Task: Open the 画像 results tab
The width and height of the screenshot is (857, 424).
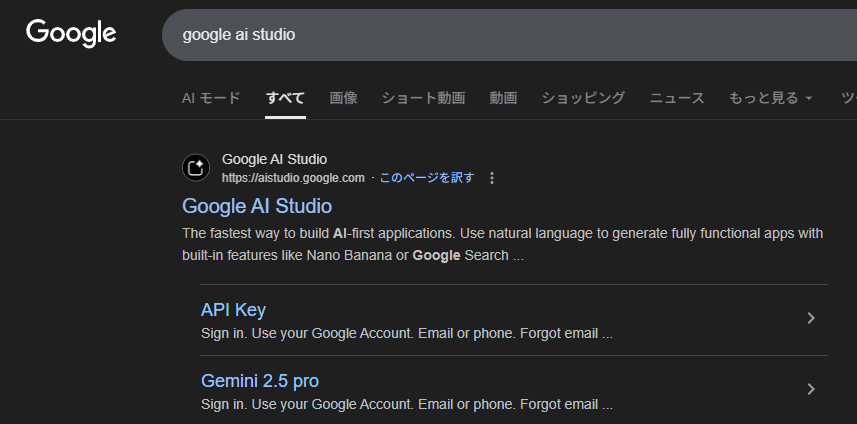Action: [x=343, y=98]
